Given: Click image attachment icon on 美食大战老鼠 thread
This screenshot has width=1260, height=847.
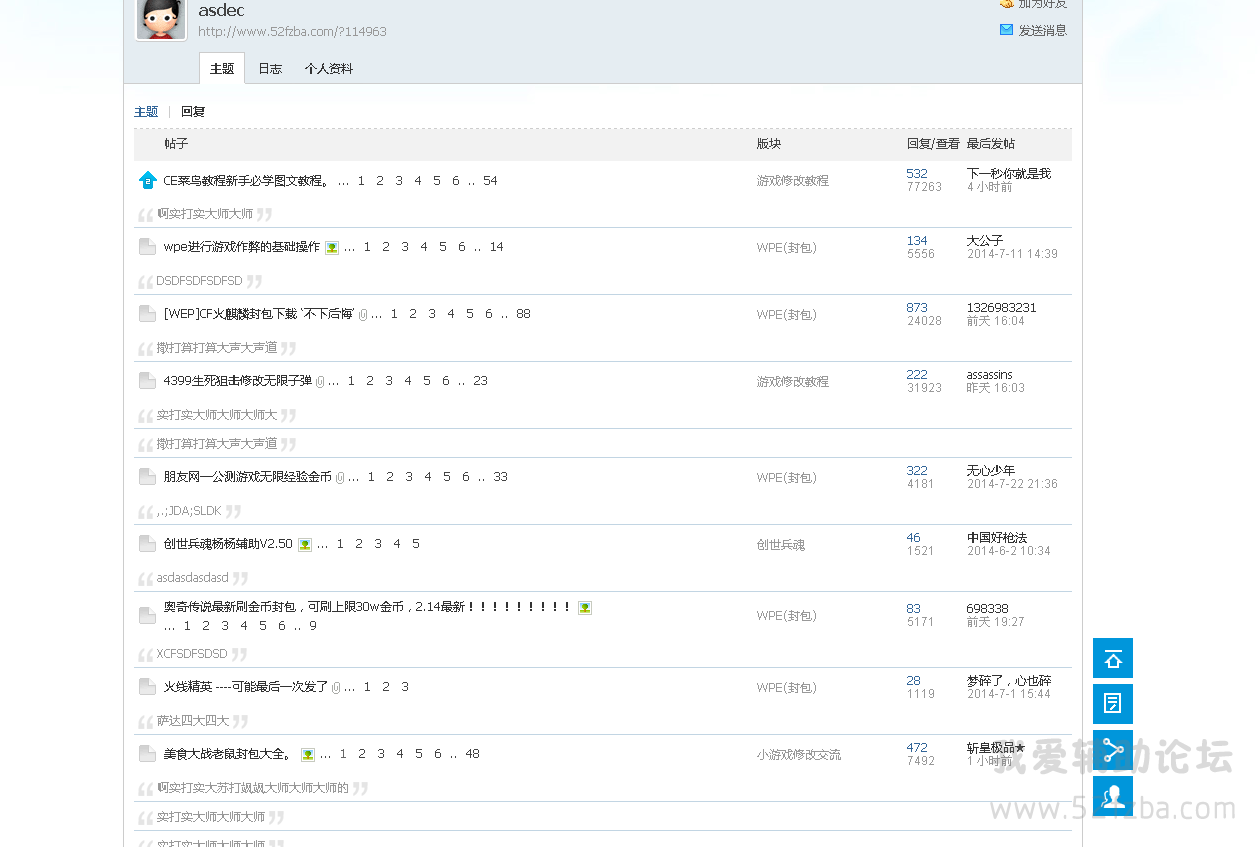Looking at the screenshot, I should [x=308, y=755].
